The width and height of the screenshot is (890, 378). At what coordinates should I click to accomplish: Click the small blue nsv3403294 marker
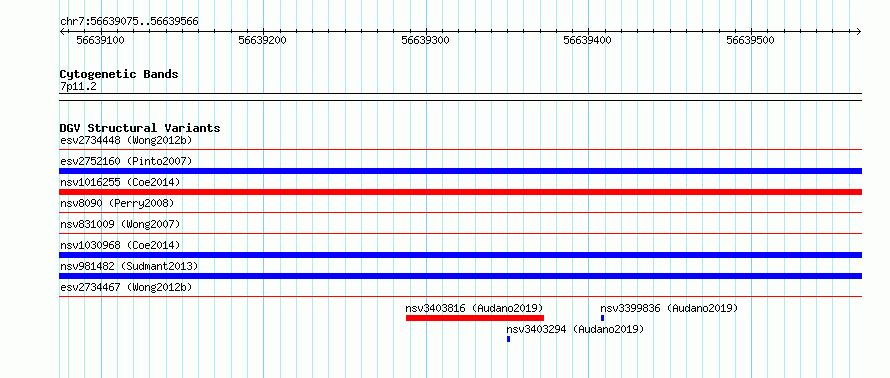click(509, 339)
